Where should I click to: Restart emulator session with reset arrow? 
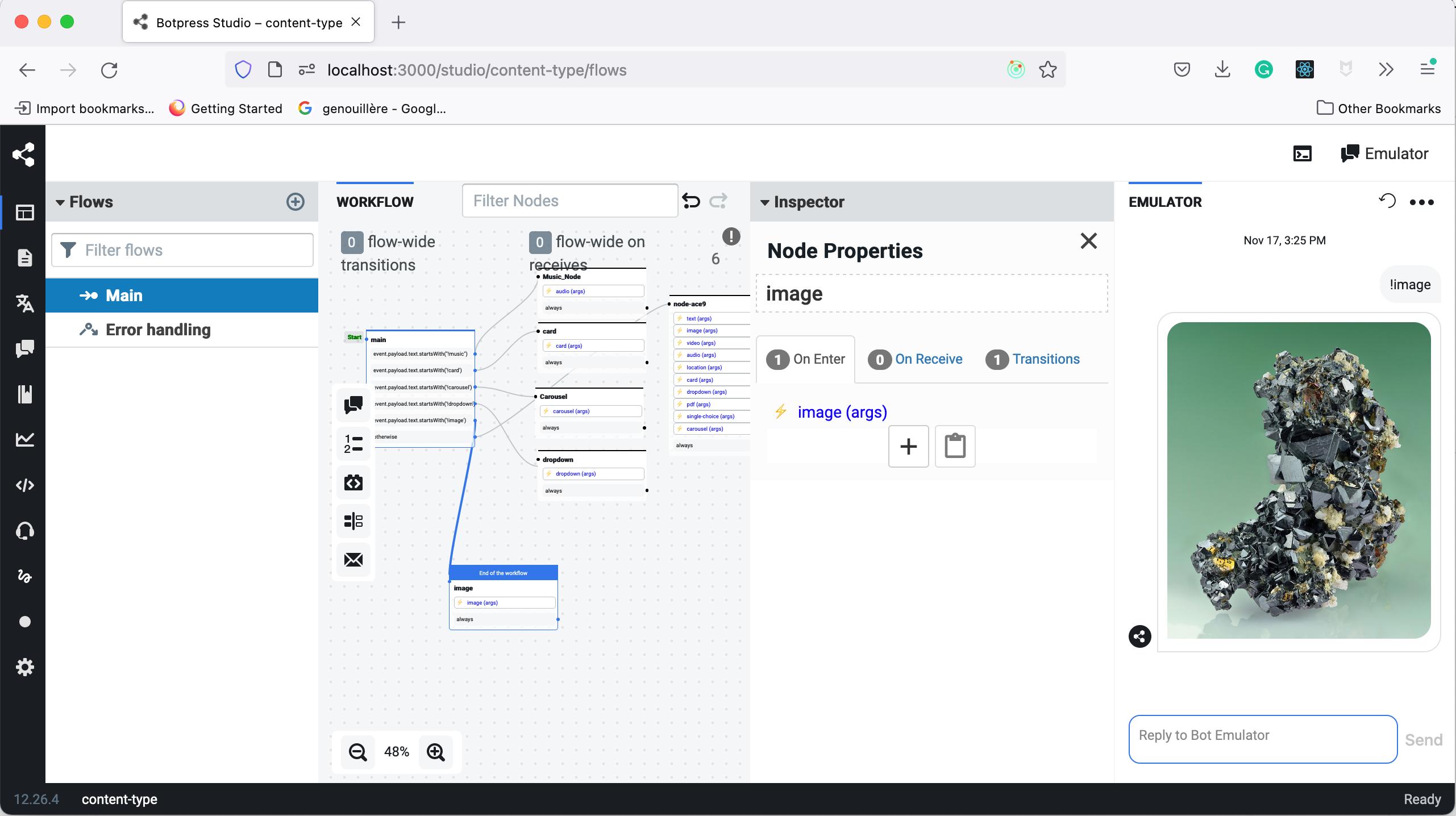(1387, 201)
